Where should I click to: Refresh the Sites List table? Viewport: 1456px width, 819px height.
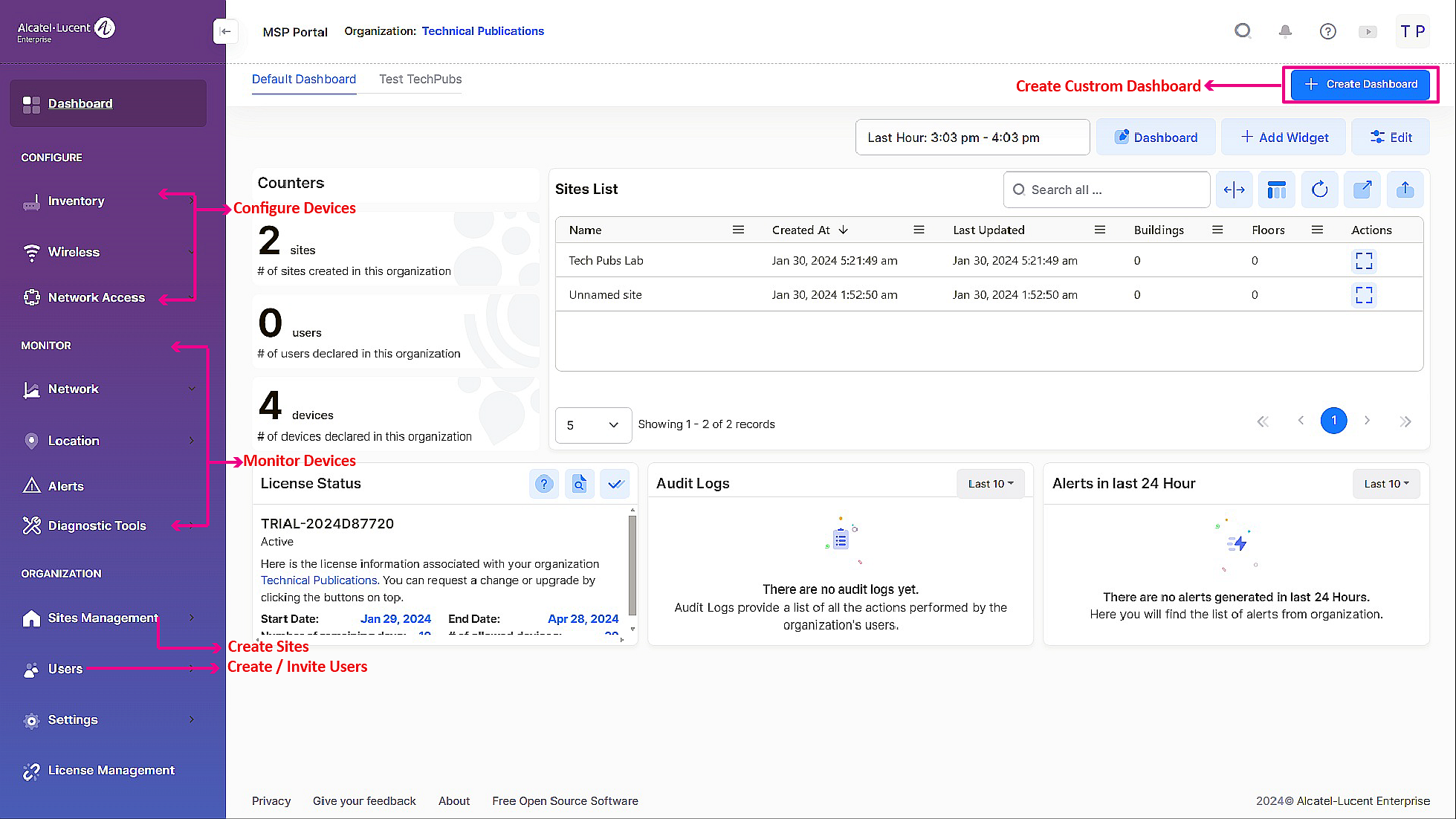pos(1319,190)
